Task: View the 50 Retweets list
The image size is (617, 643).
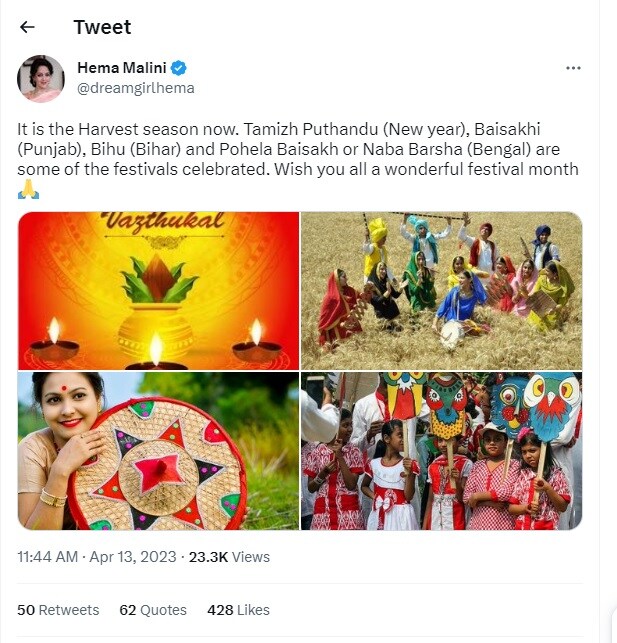Action: click(58, 610)
